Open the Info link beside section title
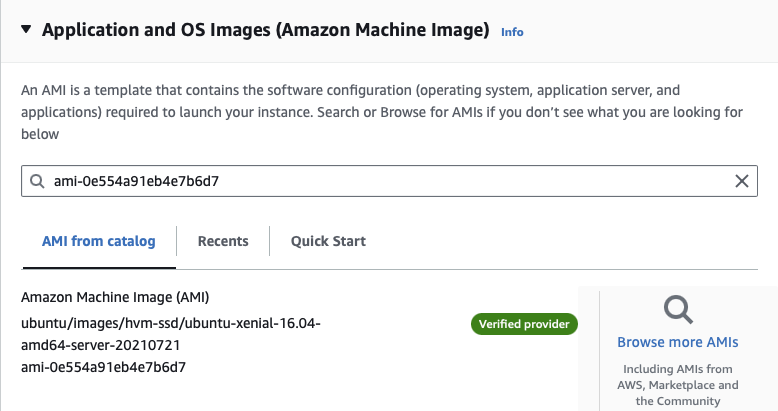This screenshot has height=411, width=778. coord(511,32)
